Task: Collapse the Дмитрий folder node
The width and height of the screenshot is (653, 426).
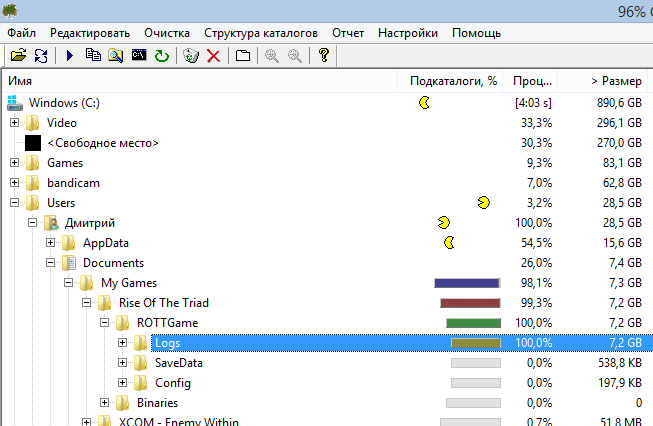Action: (x=32, y=222)
